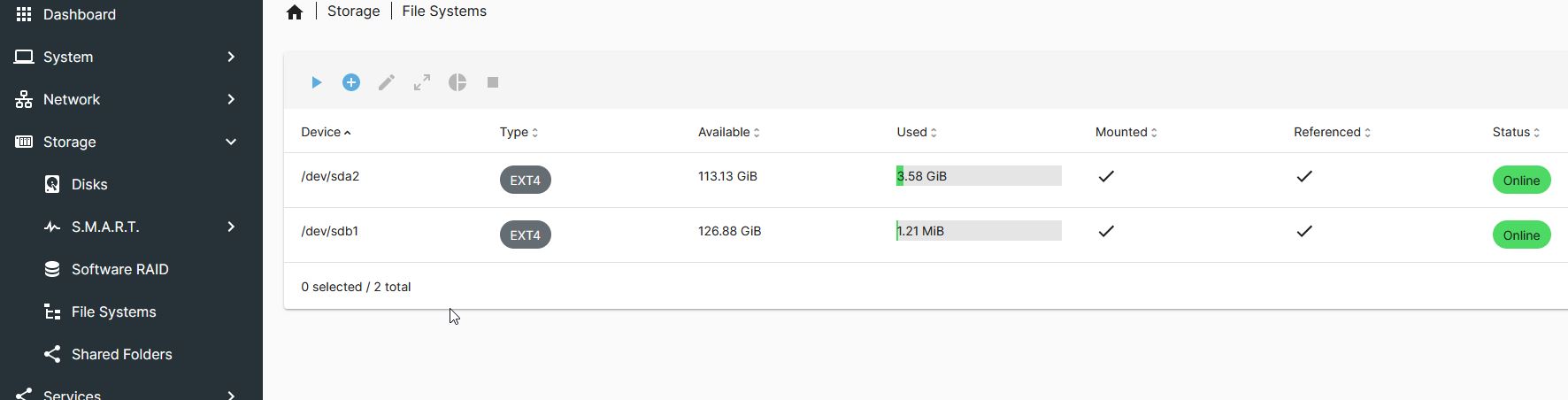
Task: Go to home via house icon
Action: [295, 12]
